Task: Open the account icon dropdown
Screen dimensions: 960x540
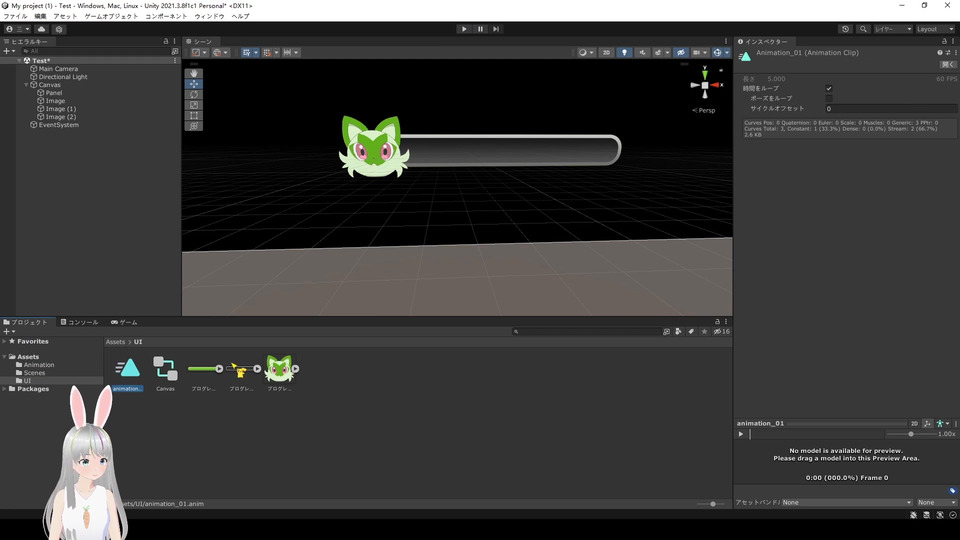Action: tap(17, 29)
